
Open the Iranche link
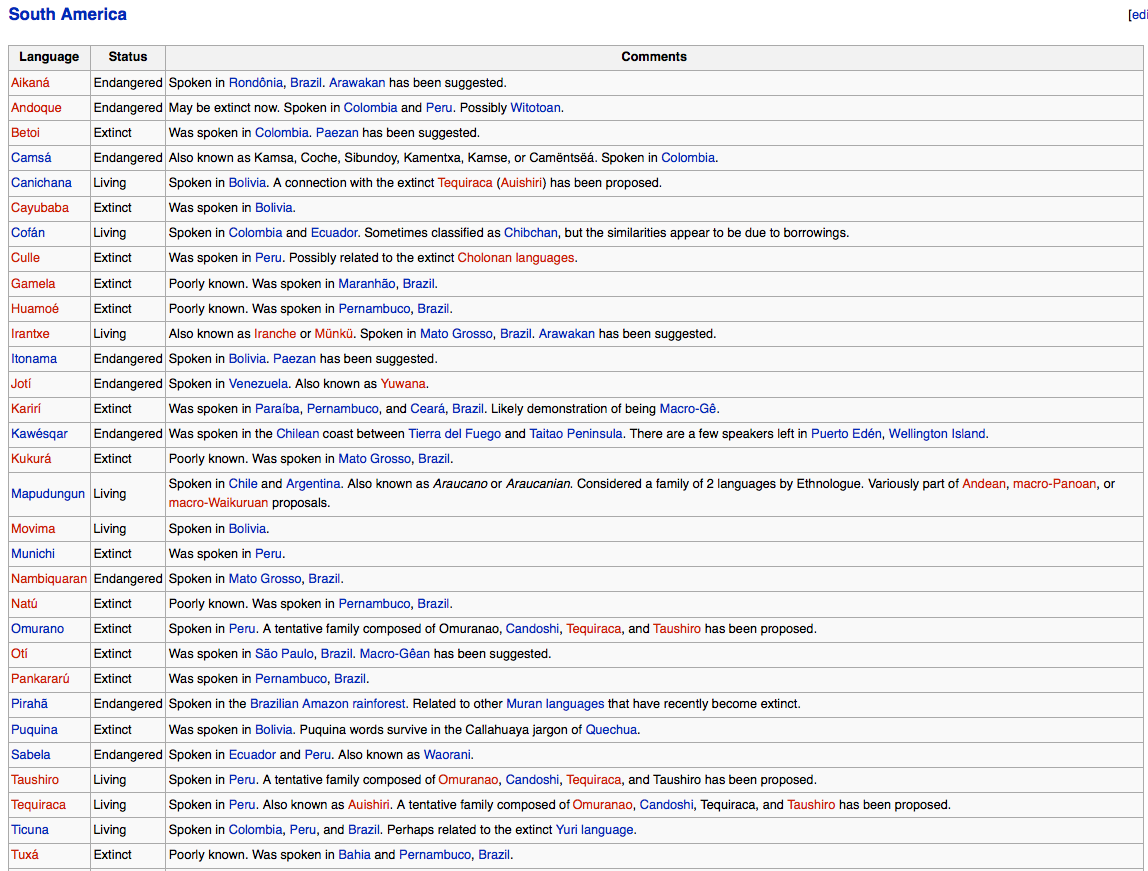point(275,333)
